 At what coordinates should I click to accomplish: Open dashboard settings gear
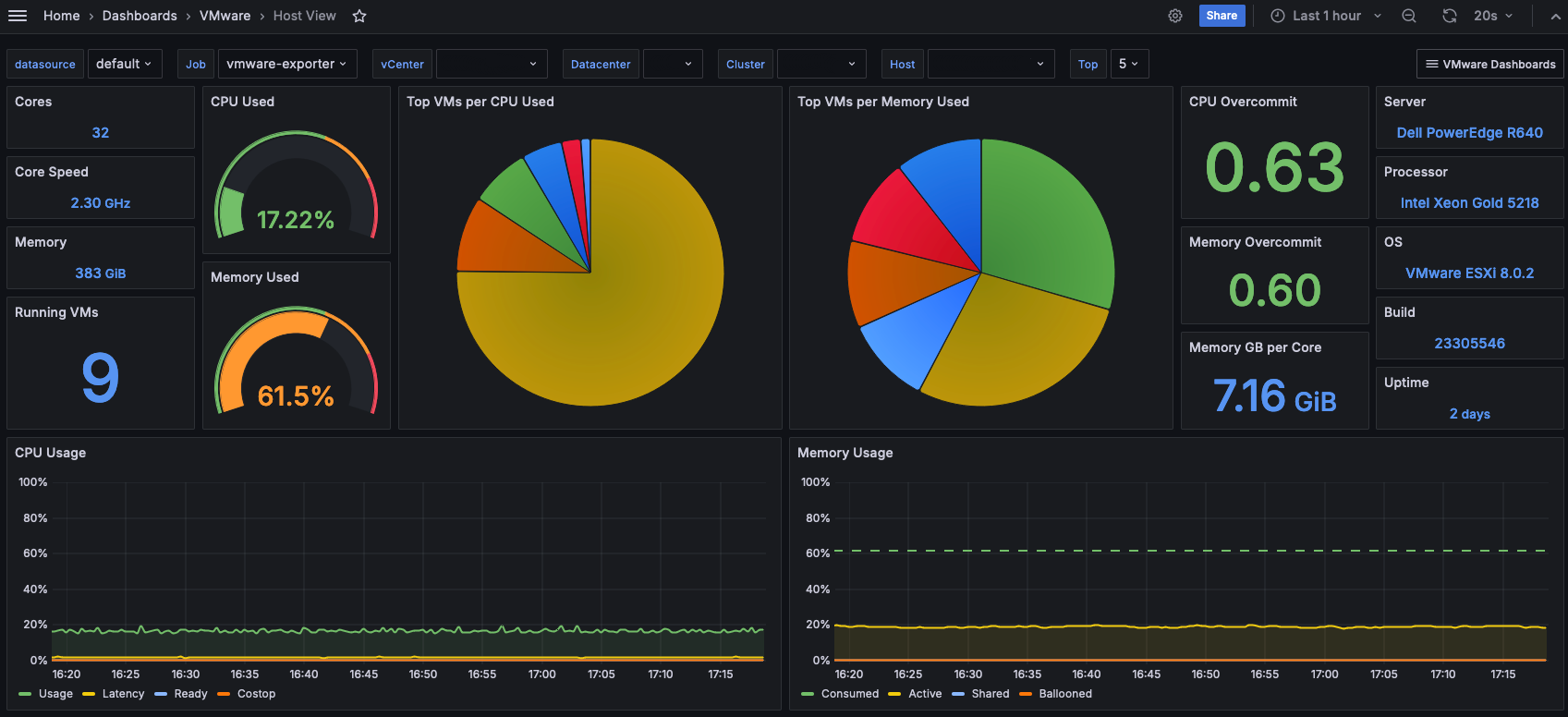[x=1175, y=16]
